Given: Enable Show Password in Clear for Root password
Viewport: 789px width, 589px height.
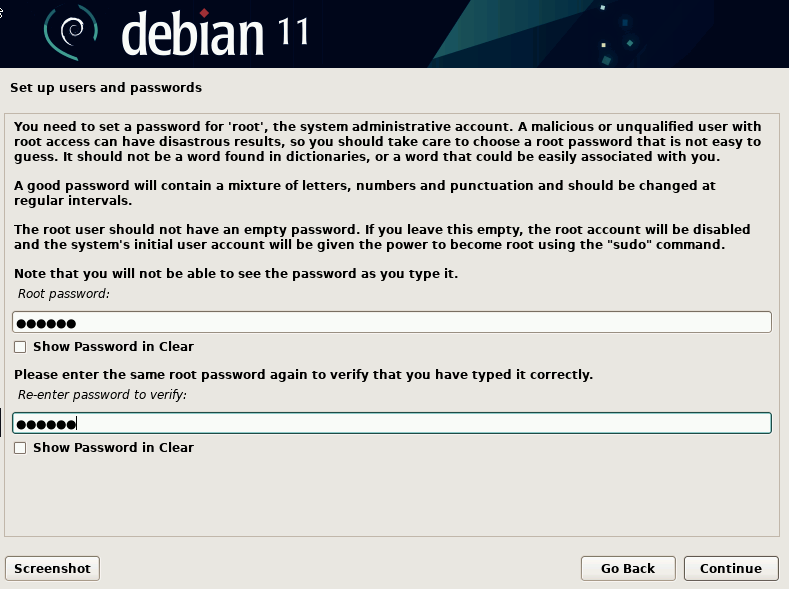Looking at the screenshot, I should click(x=21, y=347).
